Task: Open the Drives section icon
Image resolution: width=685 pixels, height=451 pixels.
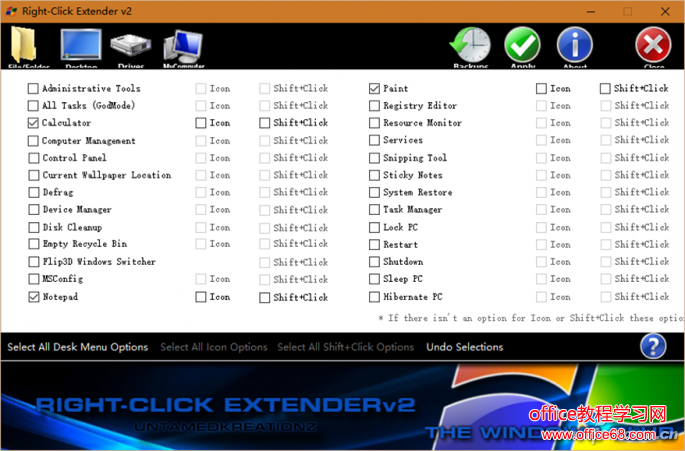Action: click(x=131, y=46)
